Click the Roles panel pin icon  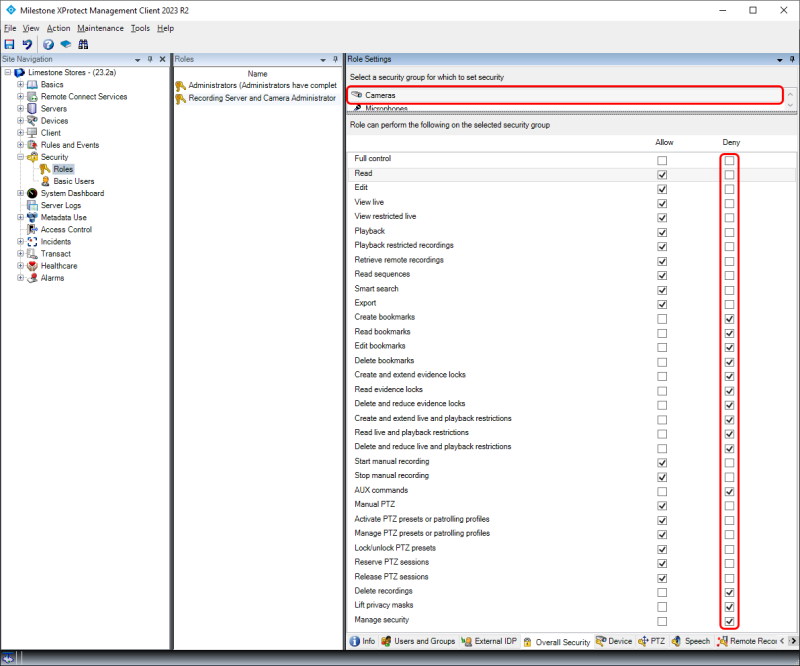[335, 59]
